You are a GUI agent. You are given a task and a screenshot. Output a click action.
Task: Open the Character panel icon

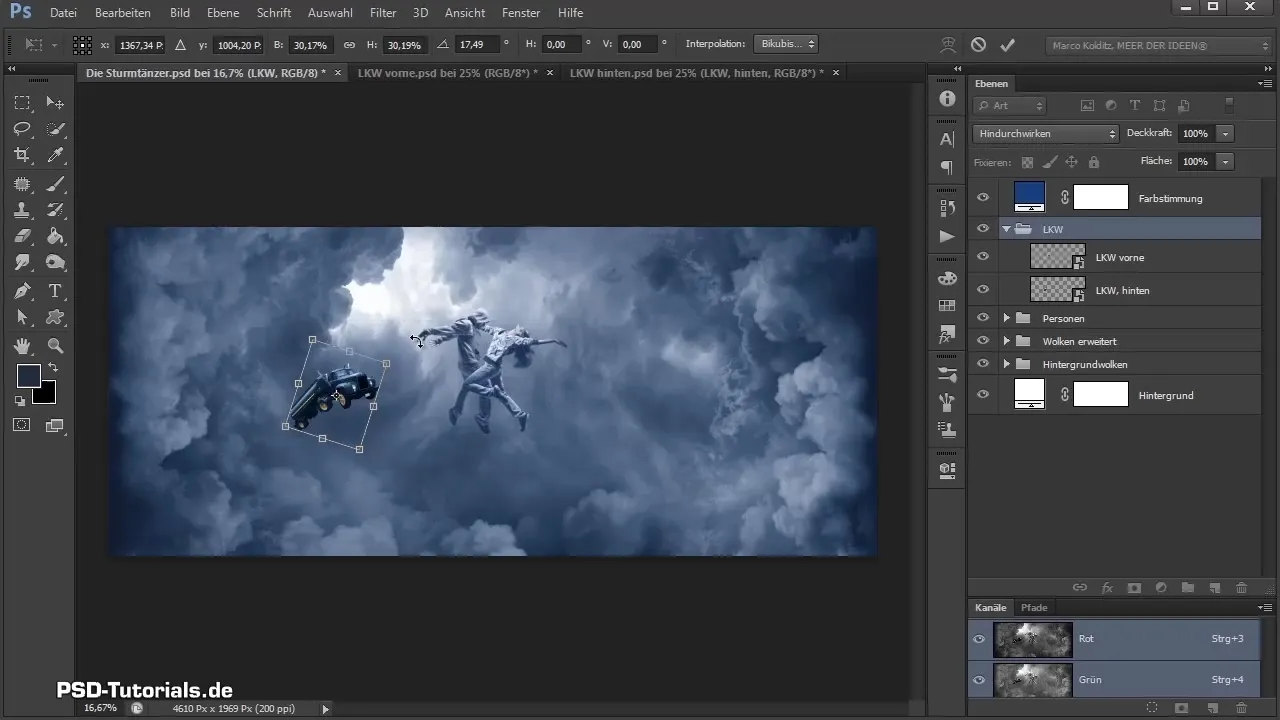click(947, 140)
